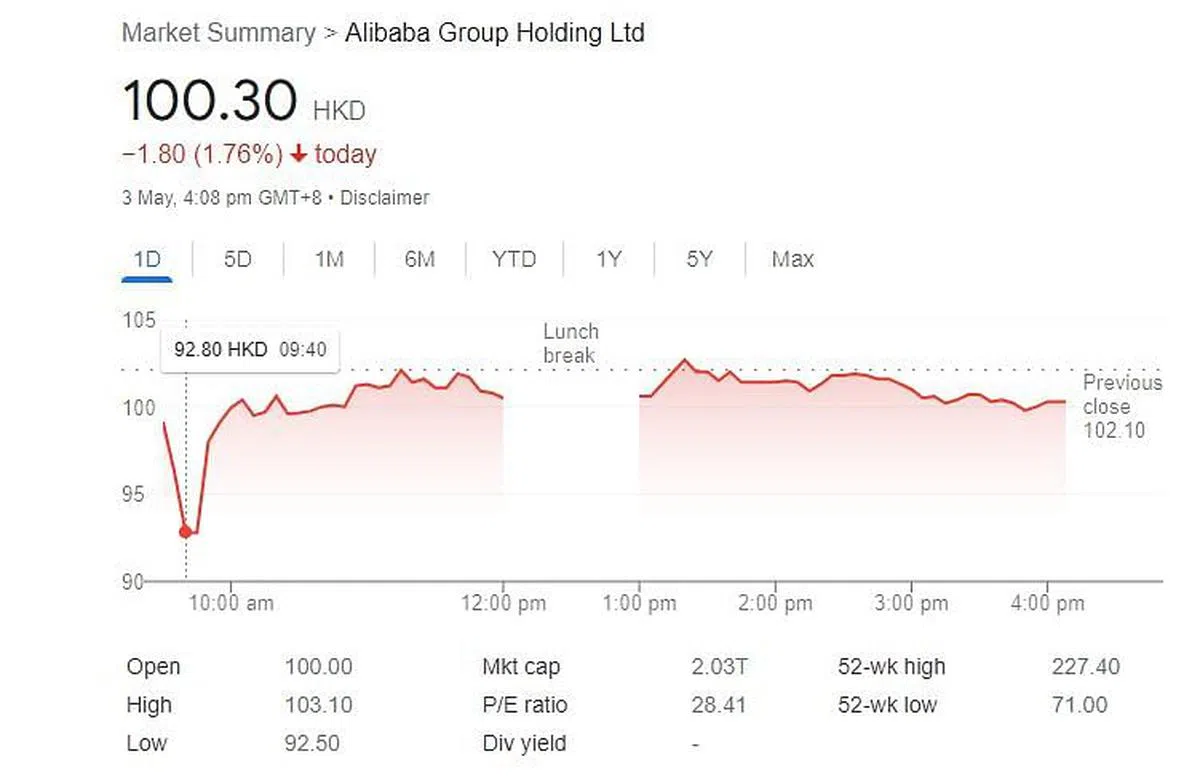Switch to the 1M chart tab
This screenshot has width=1200, height=778.
pos(329,260)
